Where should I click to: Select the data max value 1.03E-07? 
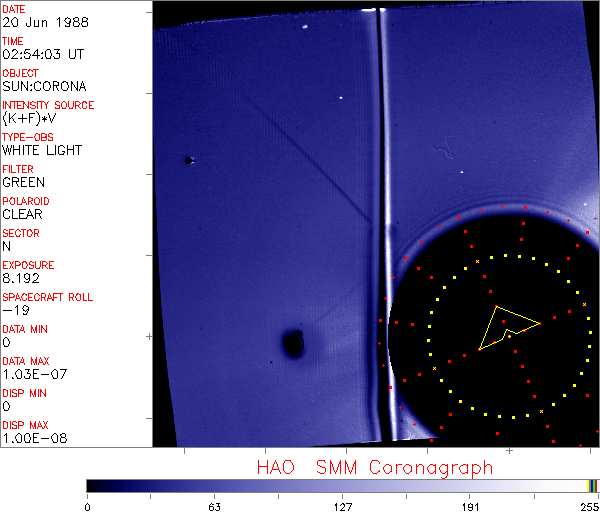coord(30,374)
